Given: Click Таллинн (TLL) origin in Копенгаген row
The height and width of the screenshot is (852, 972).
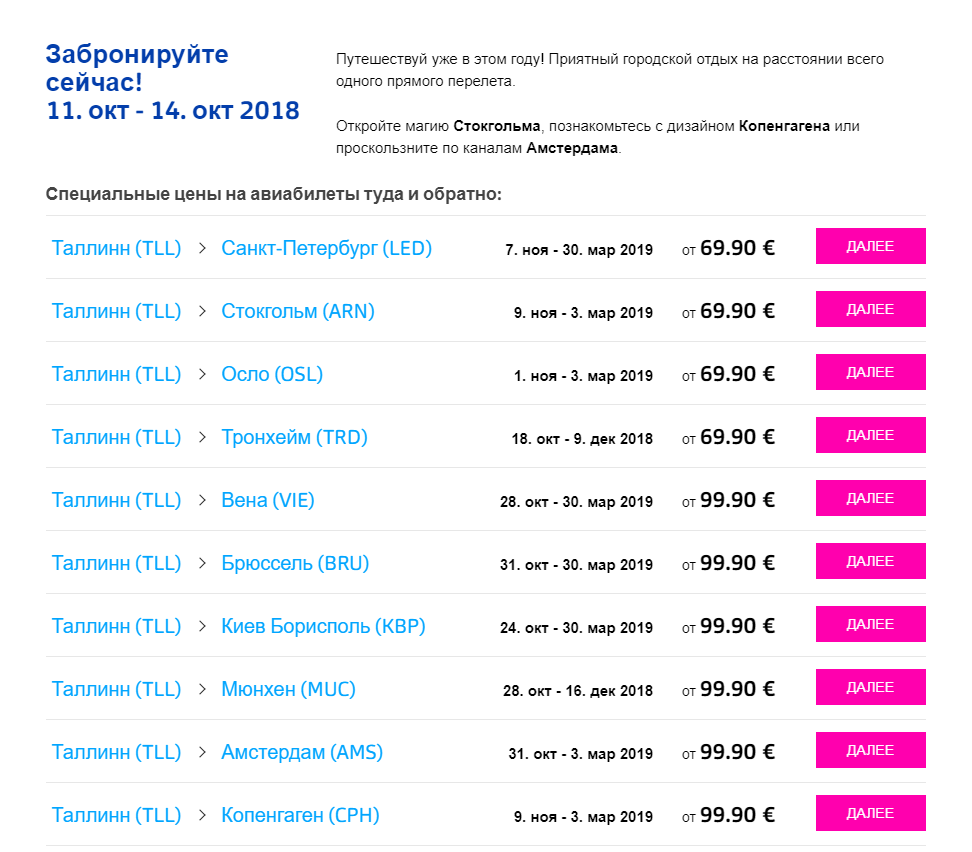Looking at the screenshot, I should pyautogui.click(x=116, y=815).
